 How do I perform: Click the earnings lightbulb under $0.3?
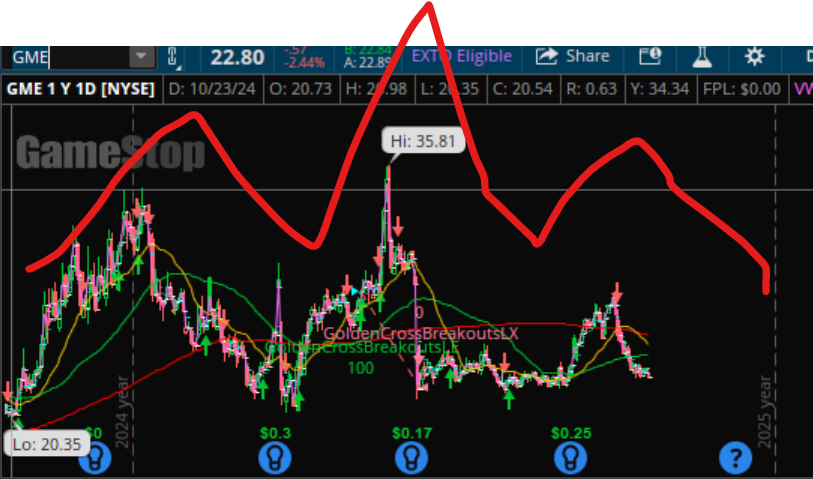(x=275, y=458)
